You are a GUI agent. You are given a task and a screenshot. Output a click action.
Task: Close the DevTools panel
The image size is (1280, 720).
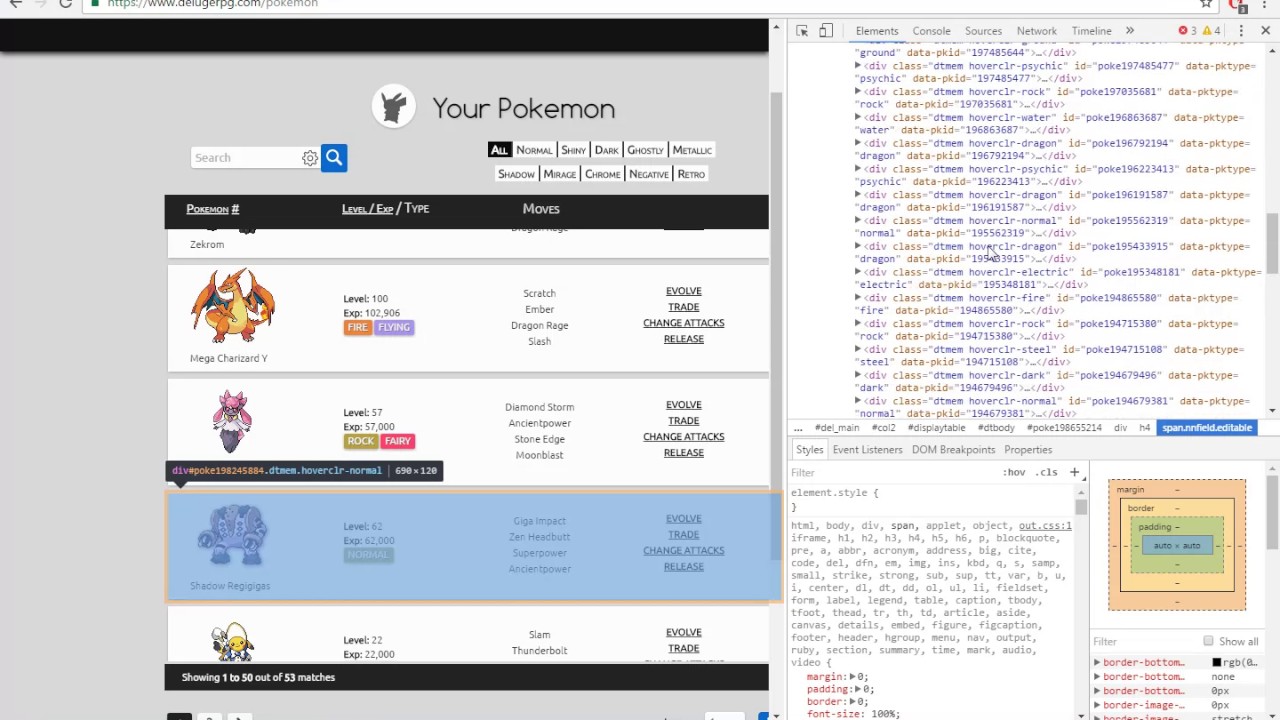coord(1265,31)
